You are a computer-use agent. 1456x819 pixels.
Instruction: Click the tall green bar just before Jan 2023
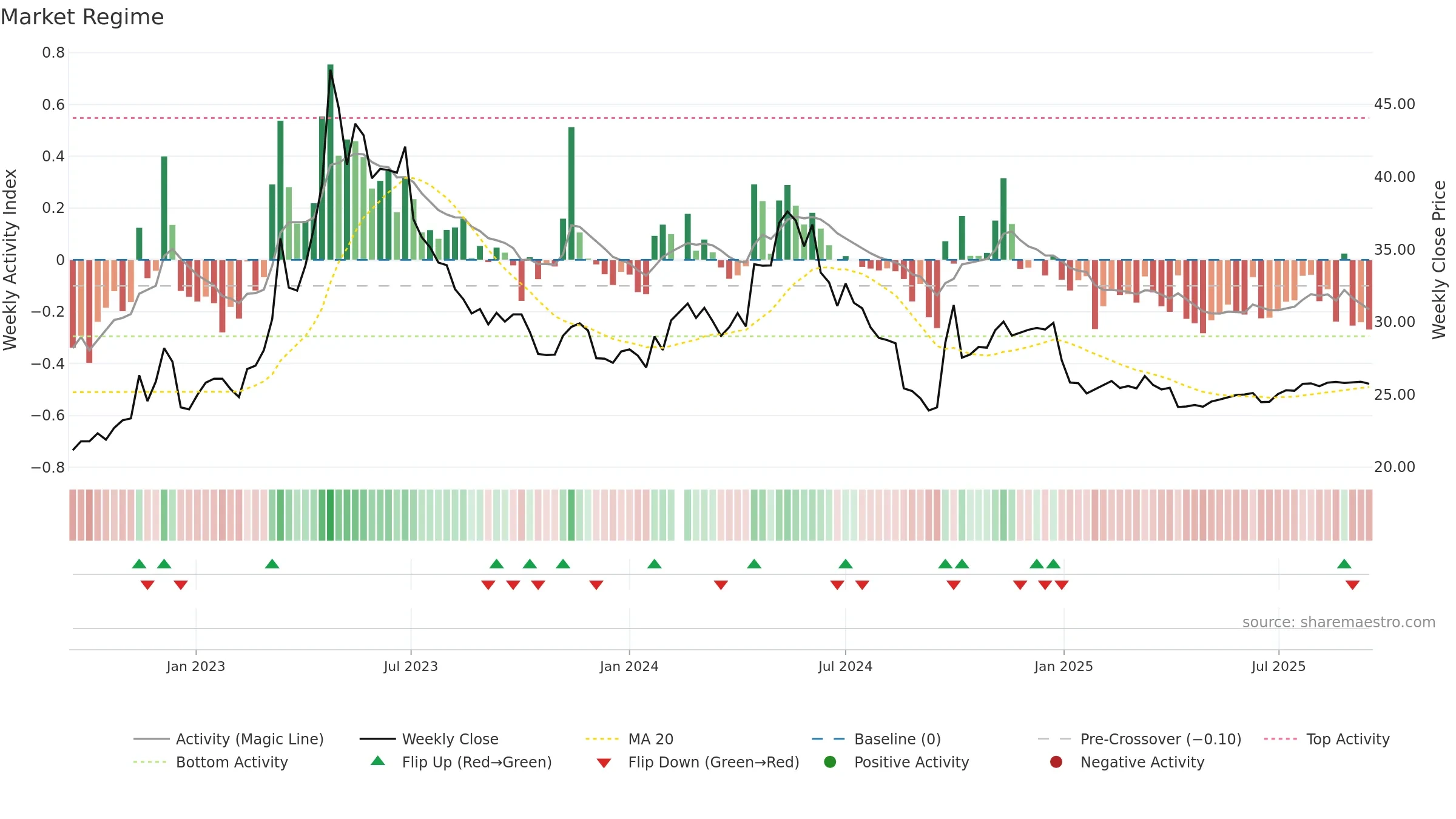click(x=164, y=208)
